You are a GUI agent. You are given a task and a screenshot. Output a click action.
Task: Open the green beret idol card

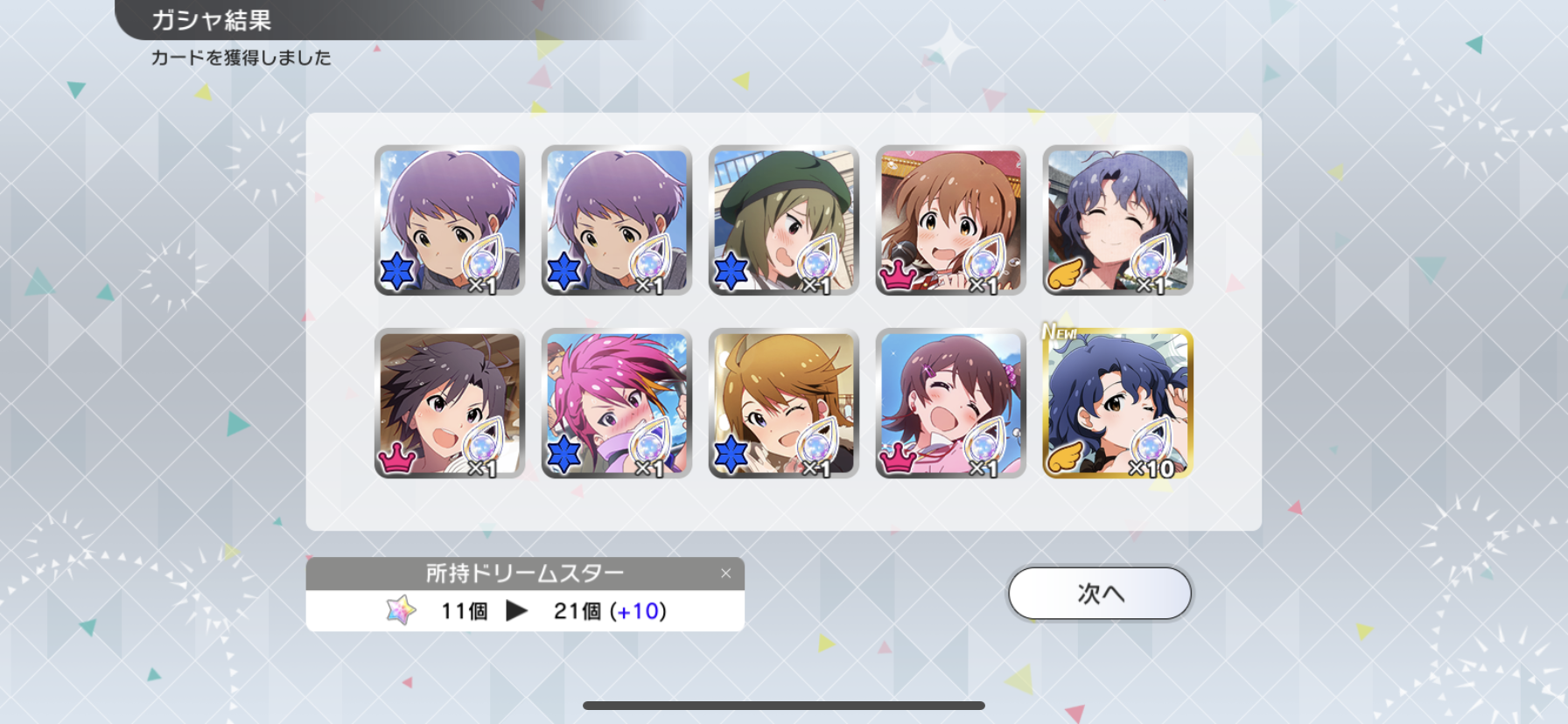pyautogui.click(x=784, y=220)
